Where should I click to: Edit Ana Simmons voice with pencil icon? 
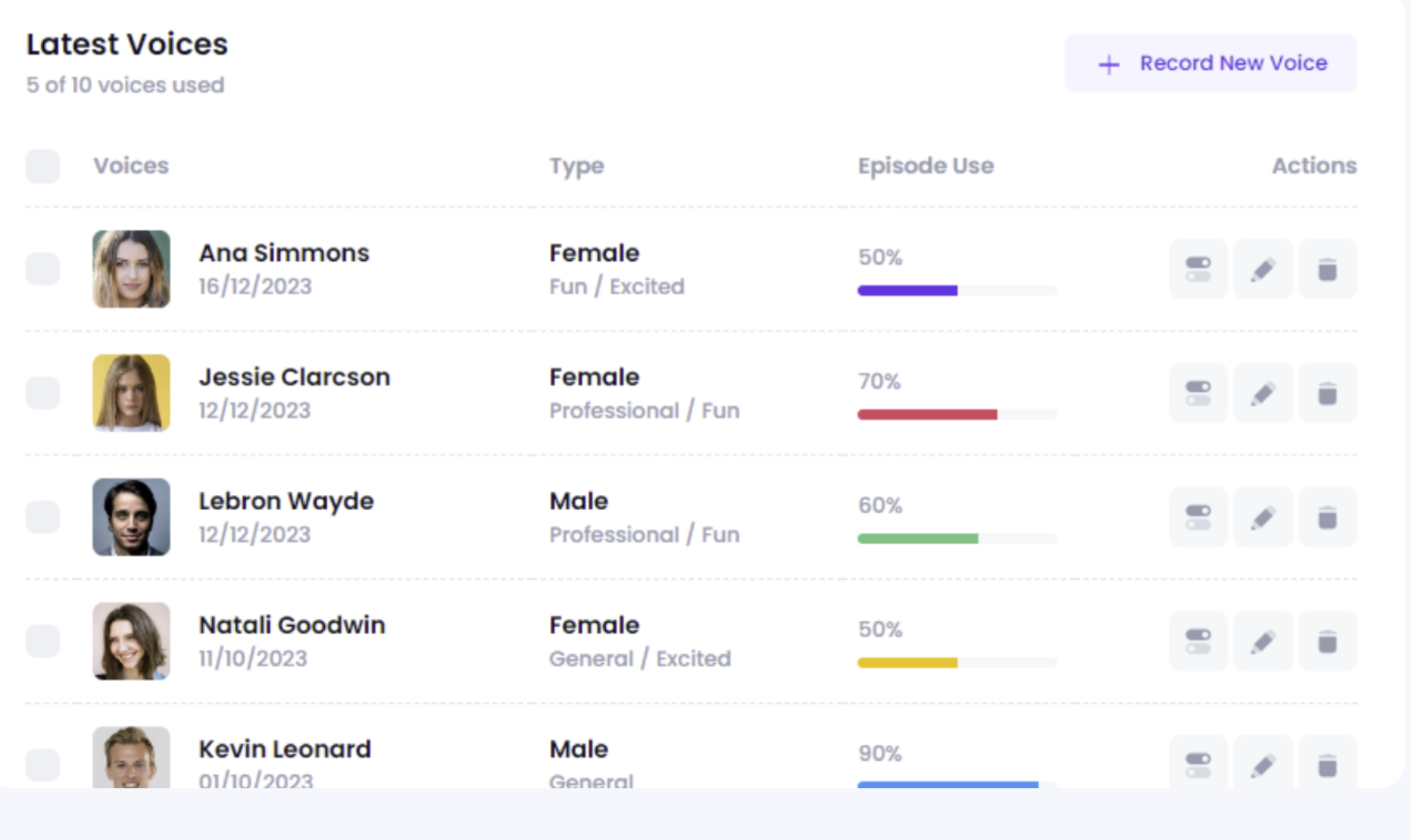click(1262, 269)
